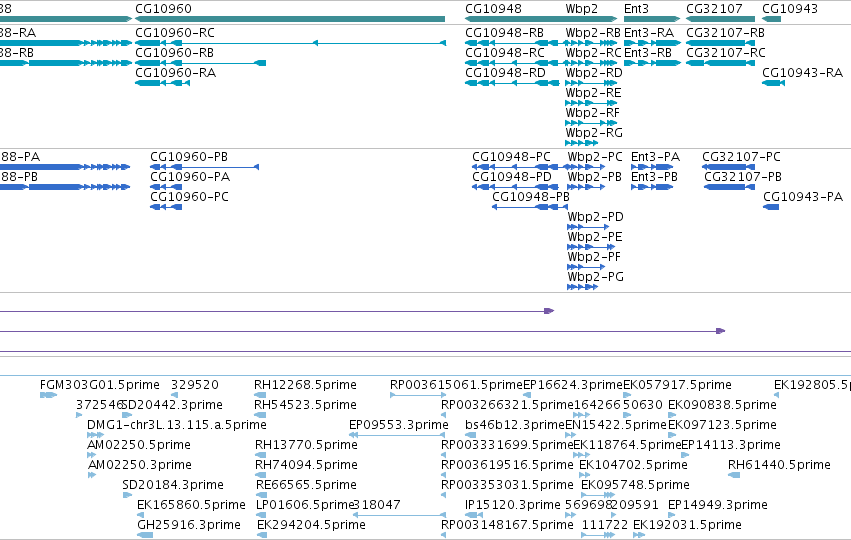This screenshot has width=851, height=540.
Task: Select protein Wbp2-PG
Action: [x=595, y=277]
